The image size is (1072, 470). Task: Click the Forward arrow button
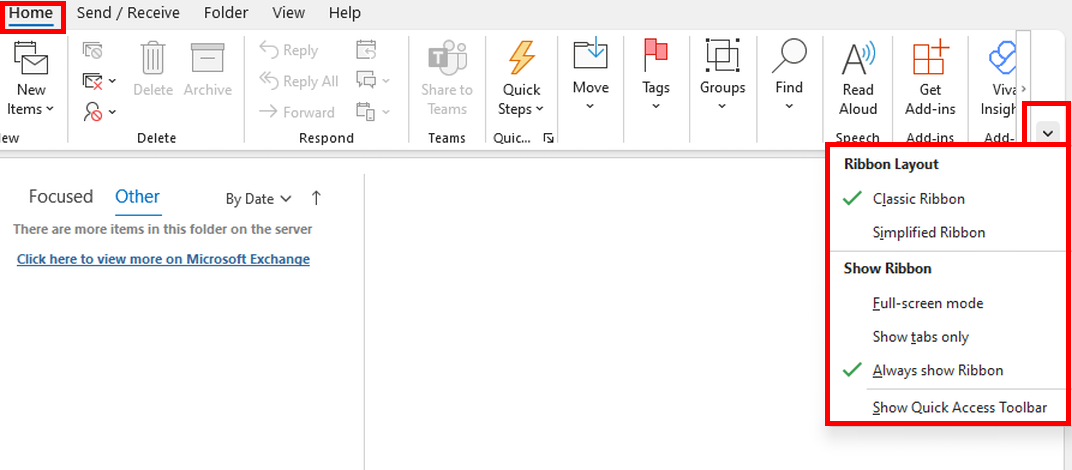click(297, 112)
